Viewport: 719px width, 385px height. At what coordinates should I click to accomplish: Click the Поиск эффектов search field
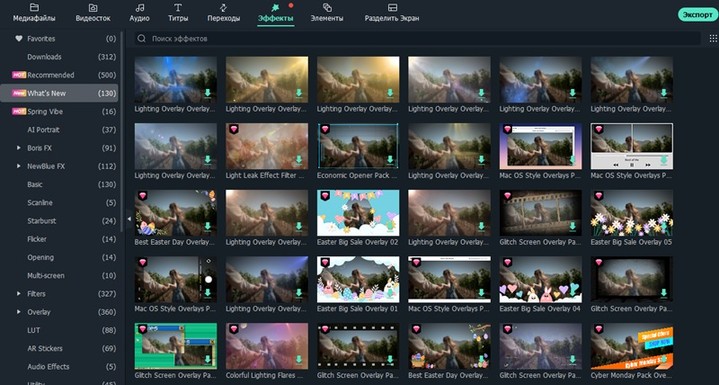tap(417, 38)
